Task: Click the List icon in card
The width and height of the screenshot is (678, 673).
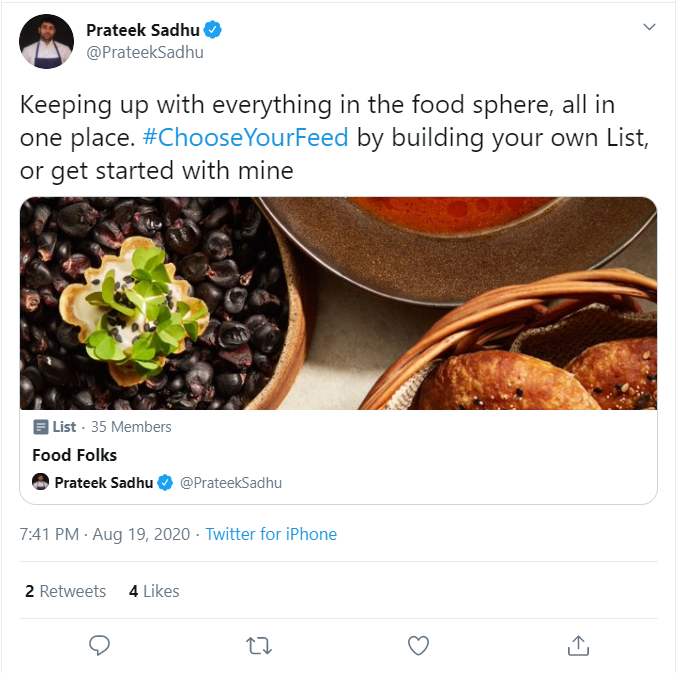Action: coord(40,427)
